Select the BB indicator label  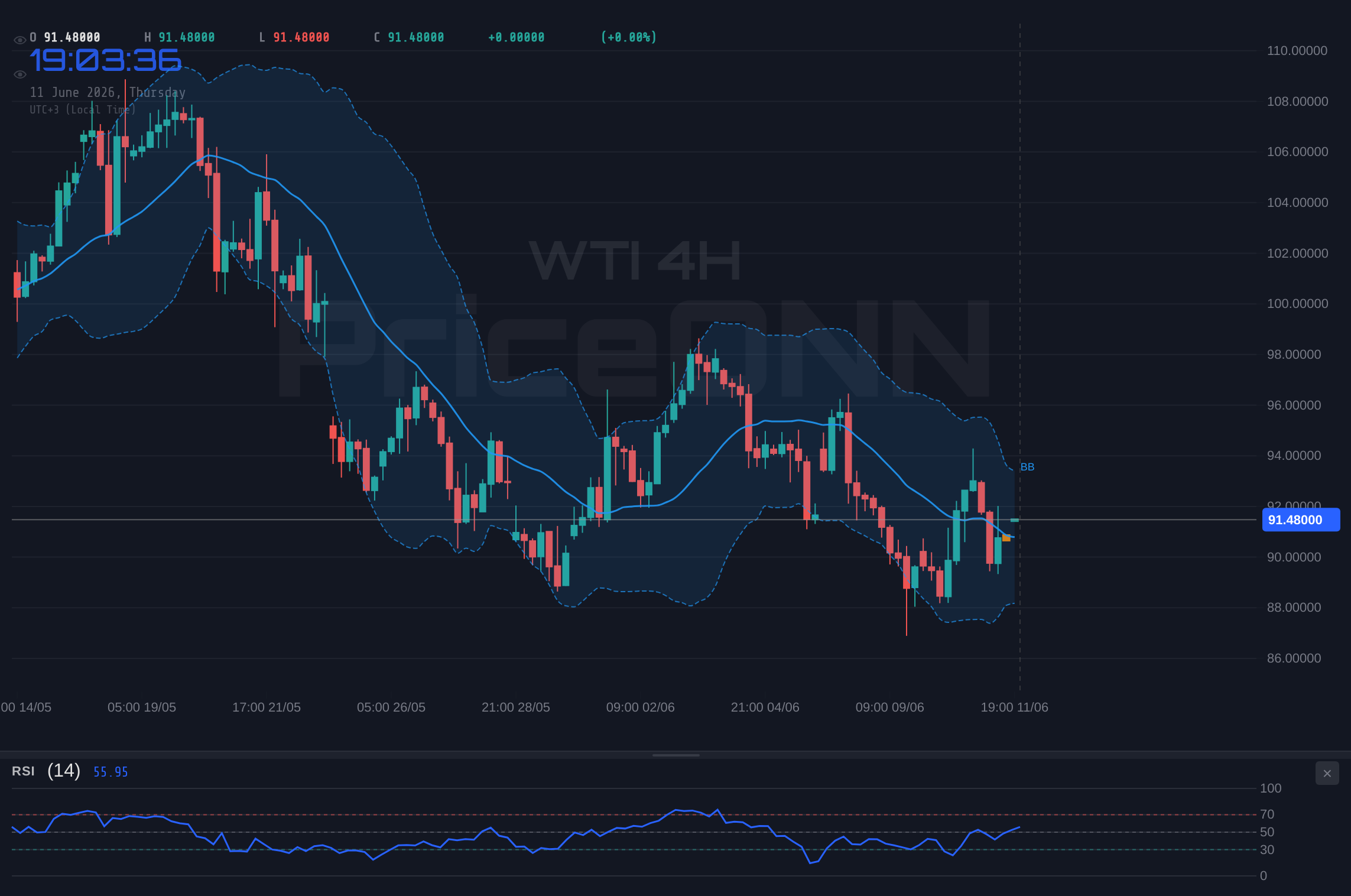click(x=1027, y=467)
